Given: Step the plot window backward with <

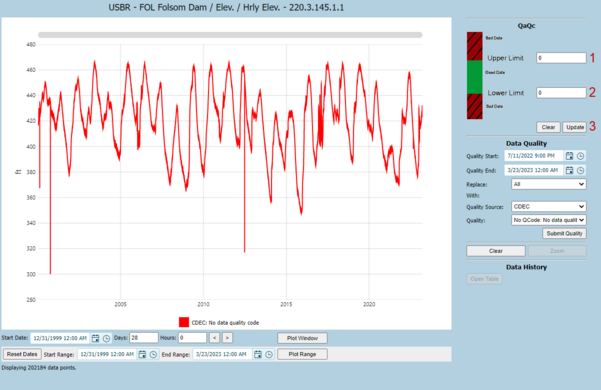Looking at the screenshot, I should tap(215, 338).
